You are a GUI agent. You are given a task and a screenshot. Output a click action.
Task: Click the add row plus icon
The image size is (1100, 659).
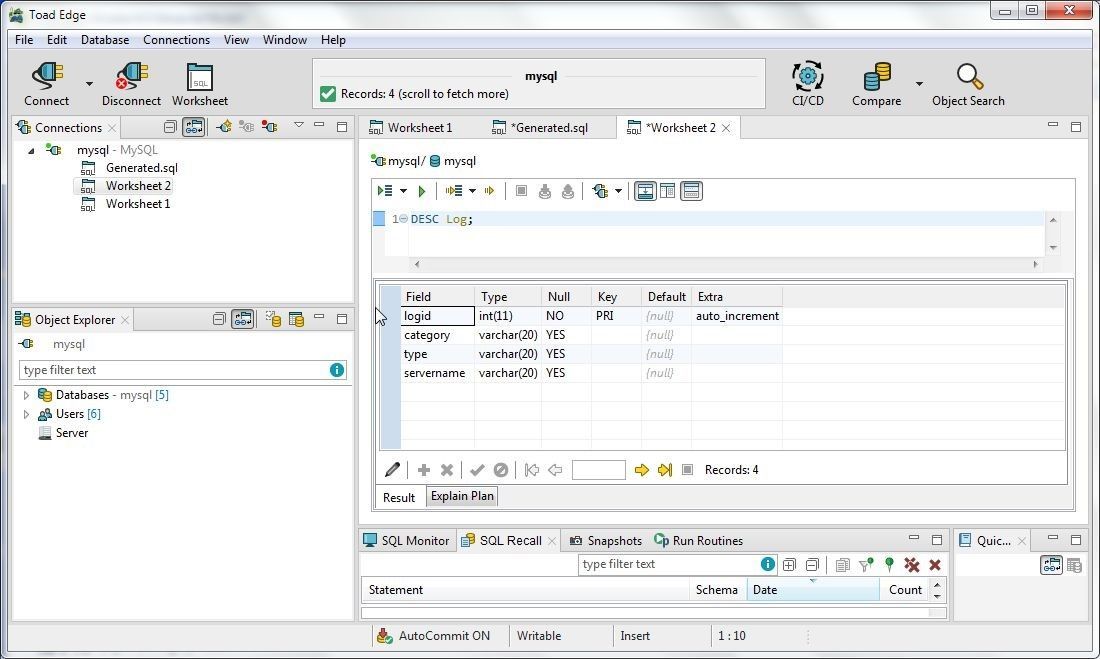(424, 470)
